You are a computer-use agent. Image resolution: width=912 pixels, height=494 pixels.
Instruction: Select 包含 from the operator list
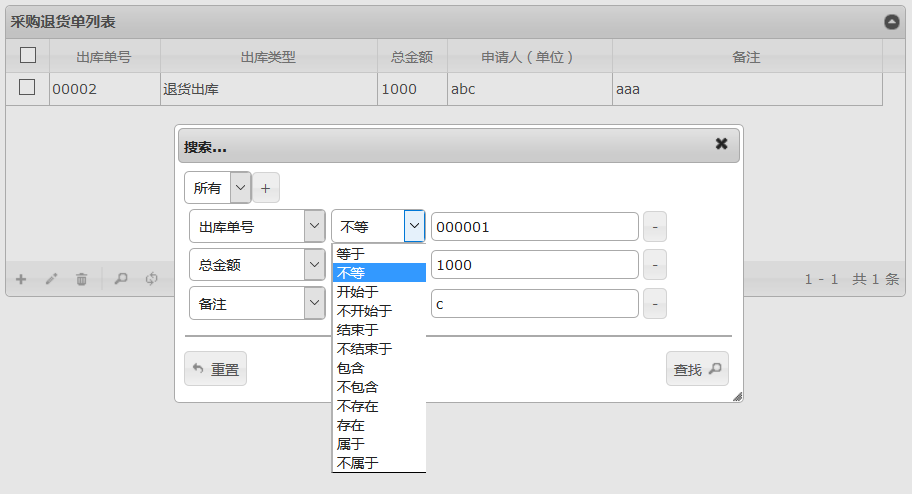351,368
